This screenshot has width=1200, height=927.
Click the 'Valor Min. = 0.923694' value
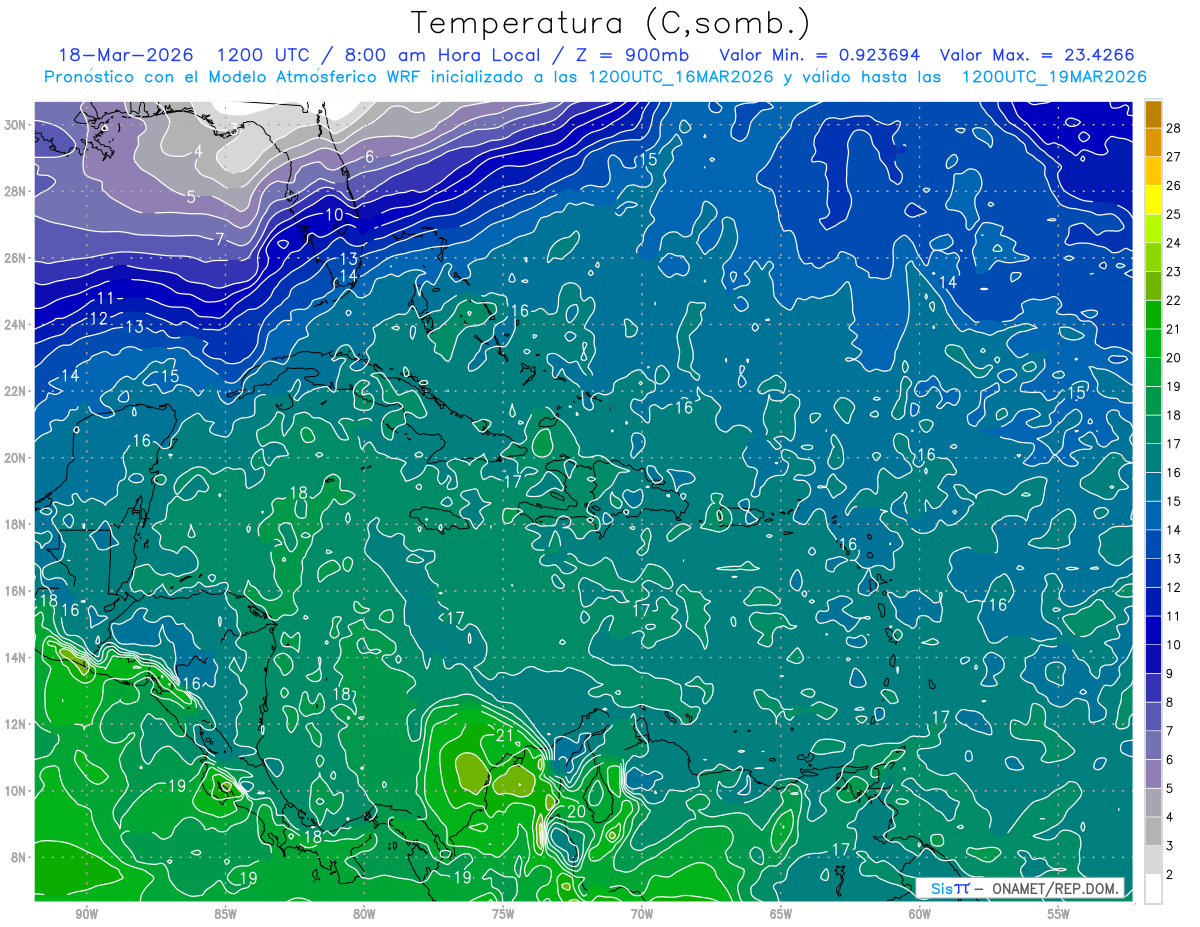click(819, 55)
